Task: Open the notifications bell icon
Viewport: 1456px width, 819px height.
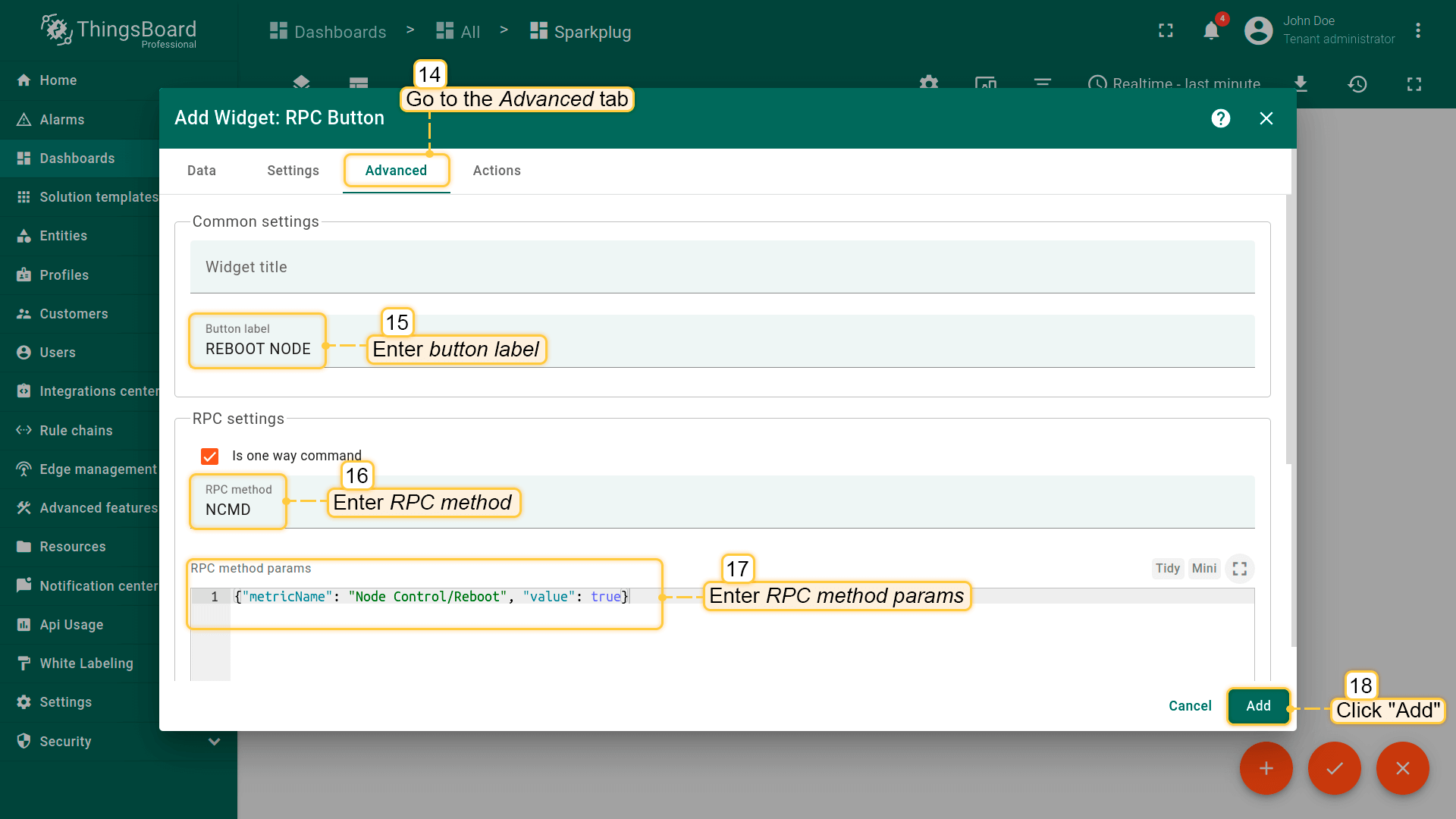Action: [x=1211, y=30]
